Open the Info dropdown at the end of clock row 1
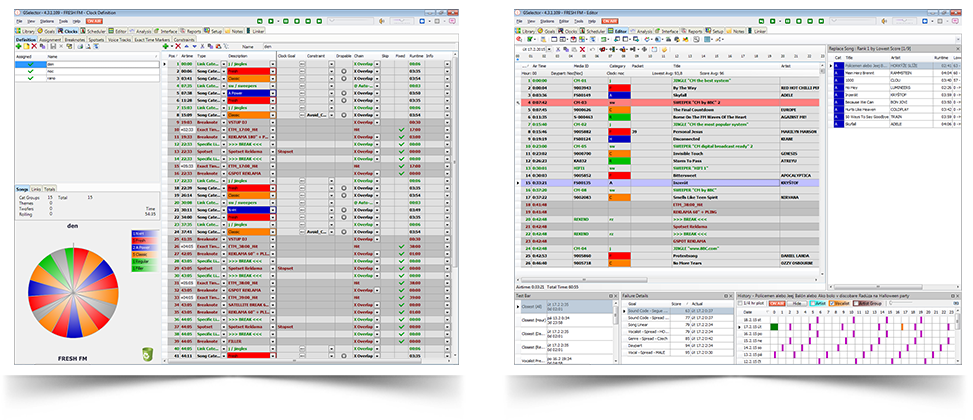Viewport: 973px width, 420px height. point(447,64)
